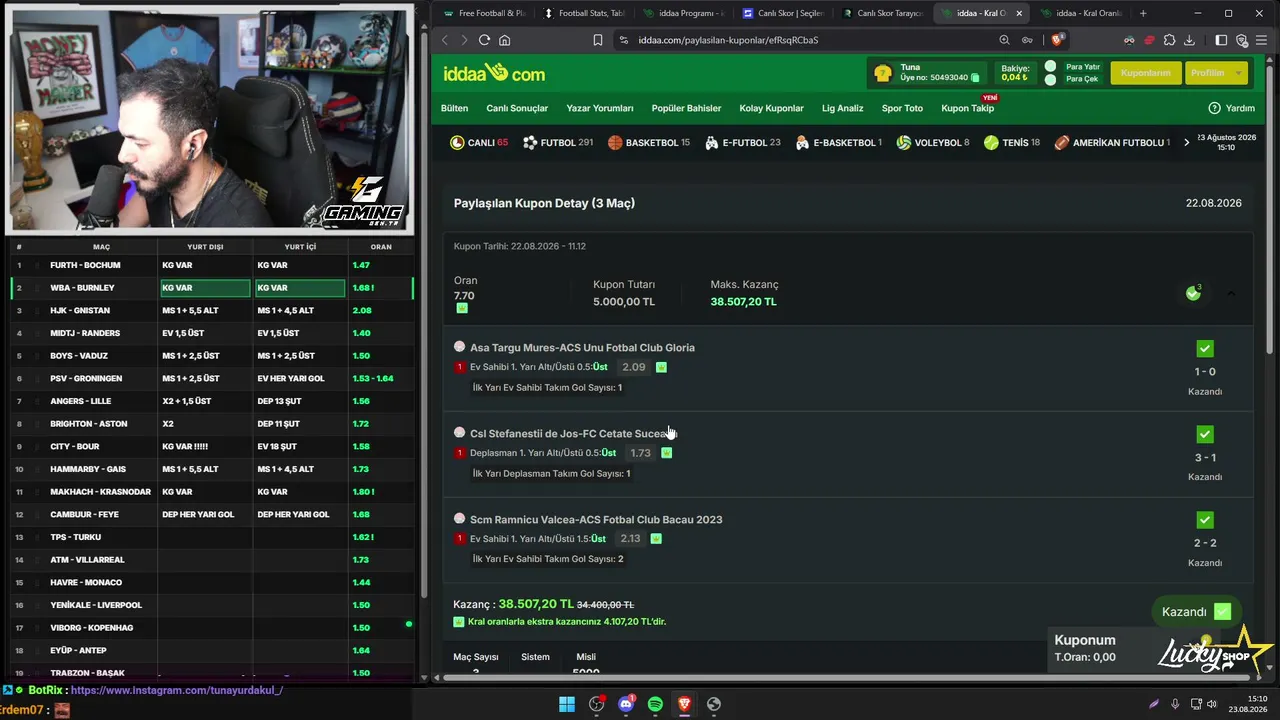This screenshot has width=1280, height=720.
Task: Open Discord from the taskbar
Action: 626,704
